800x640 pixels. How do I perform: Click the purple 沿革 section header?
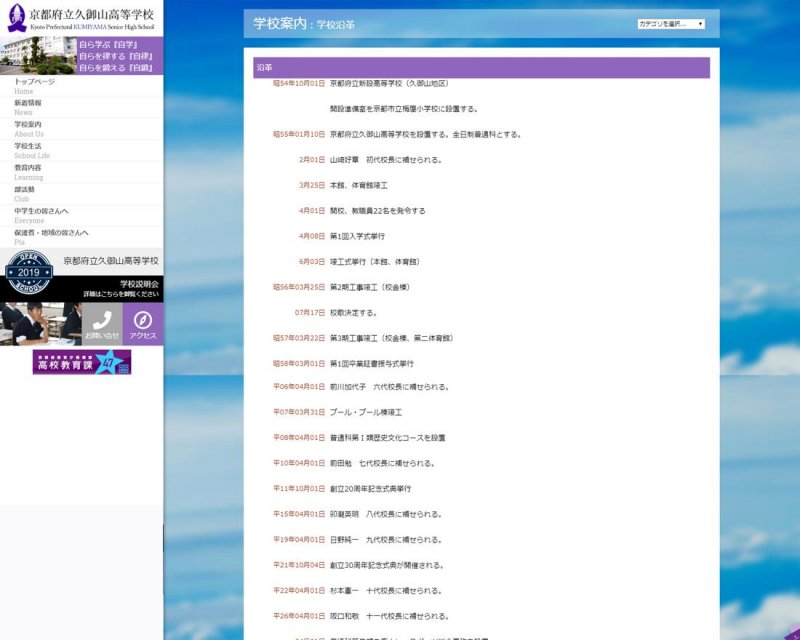tap(481, 68)
